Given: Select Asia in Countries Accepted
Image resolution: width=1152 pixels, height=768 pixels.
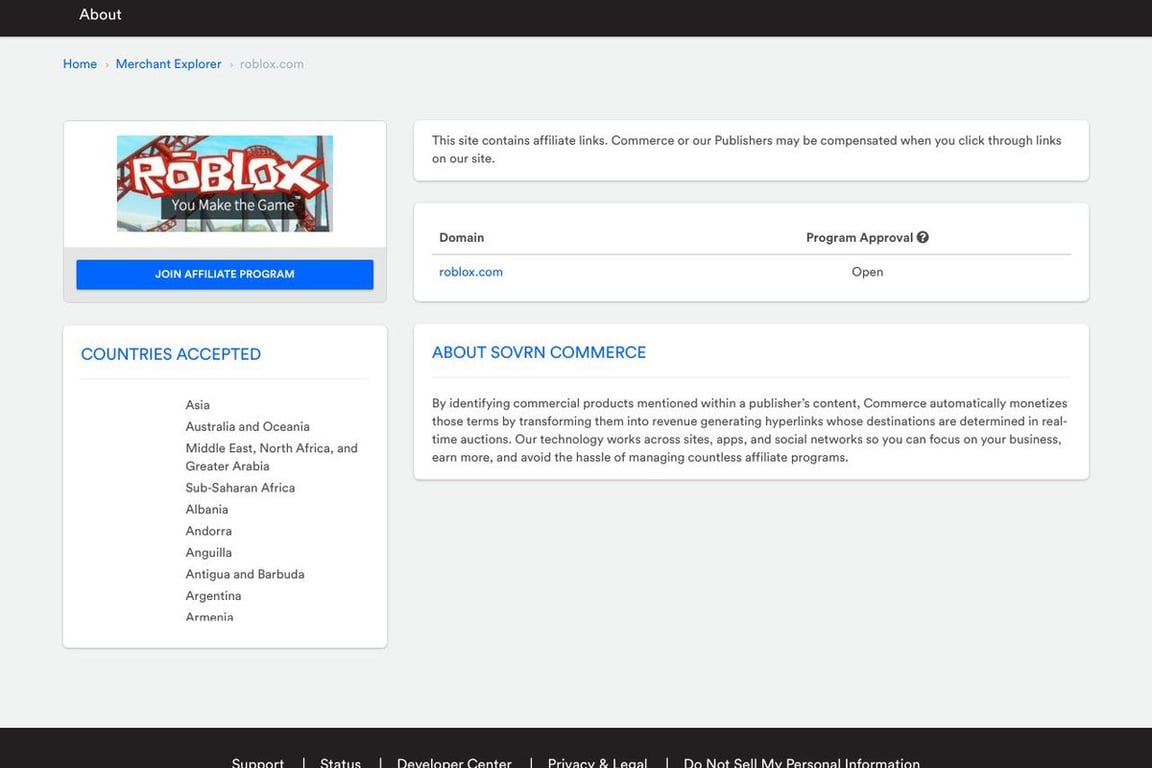Looking at the screenshot, I should tap(197, 404).
